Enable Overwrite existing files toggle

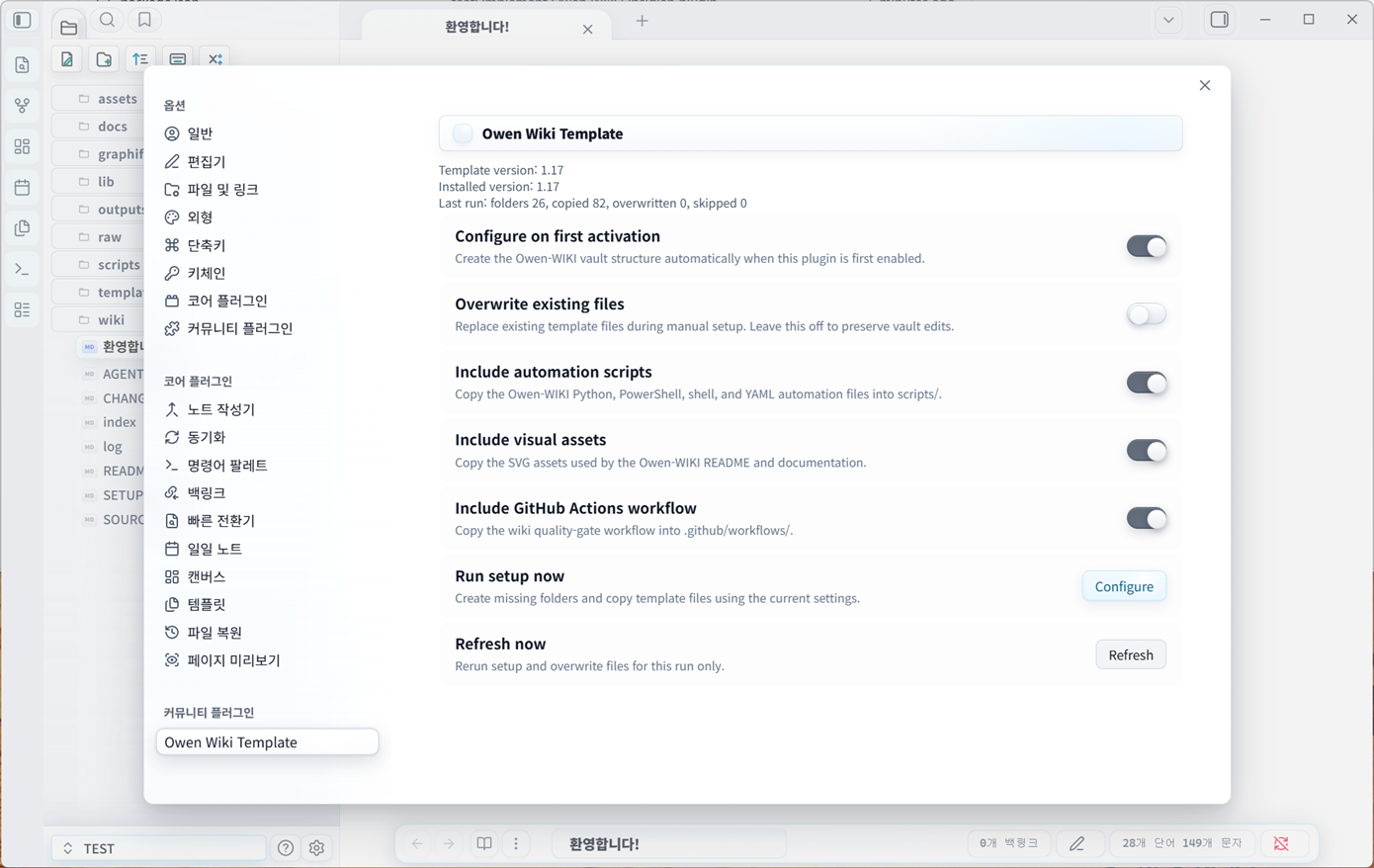(1147, 314)
